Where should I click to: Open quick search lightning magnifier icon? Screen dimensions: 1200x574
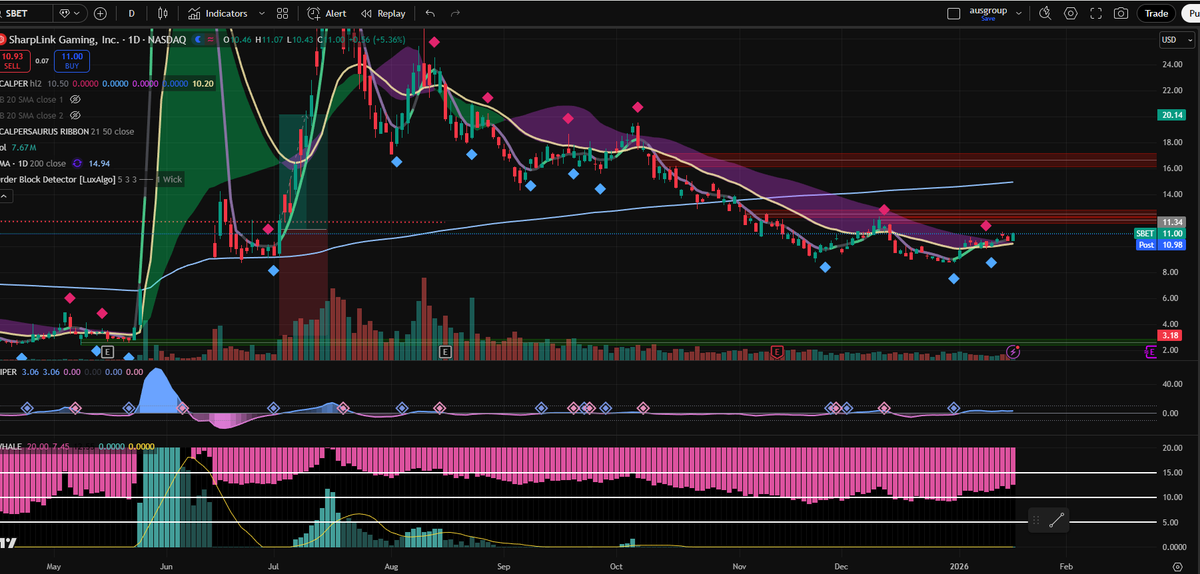1045,13
